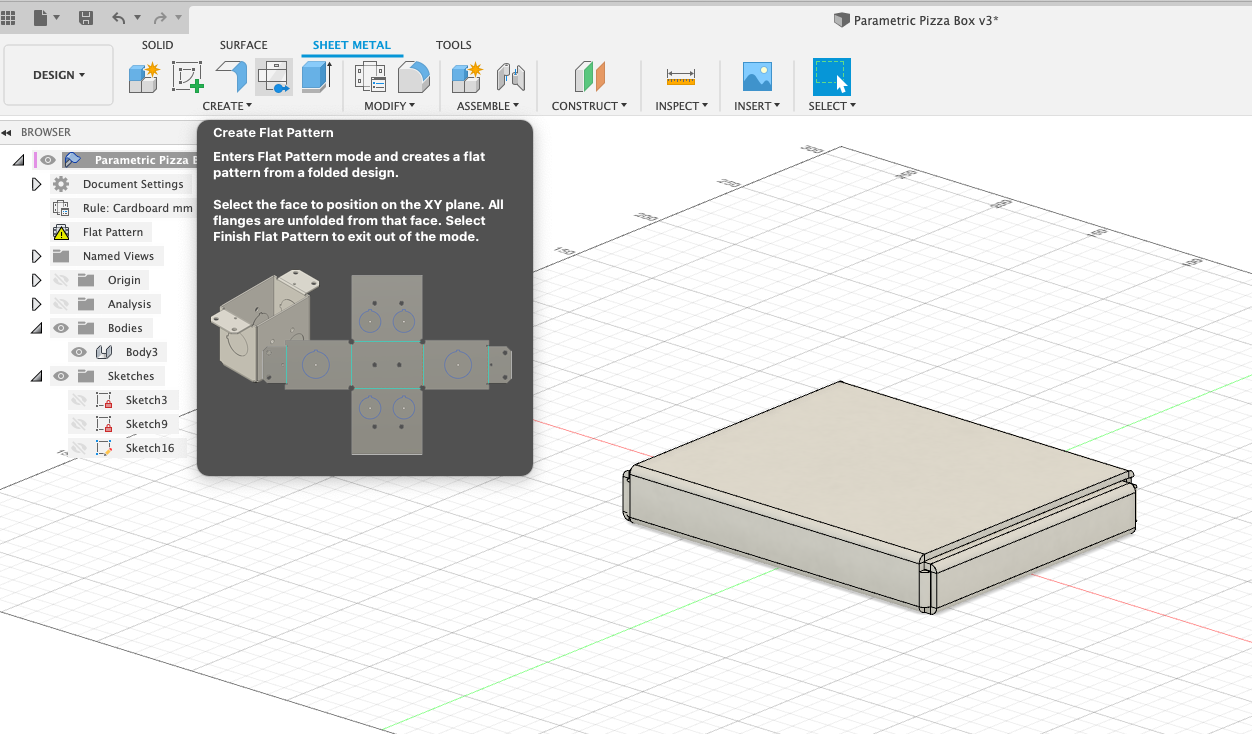This screenshot has width=1252, height=734.
Task: Open the INSERT dropdown menu
Action: [x=757, y=106]
